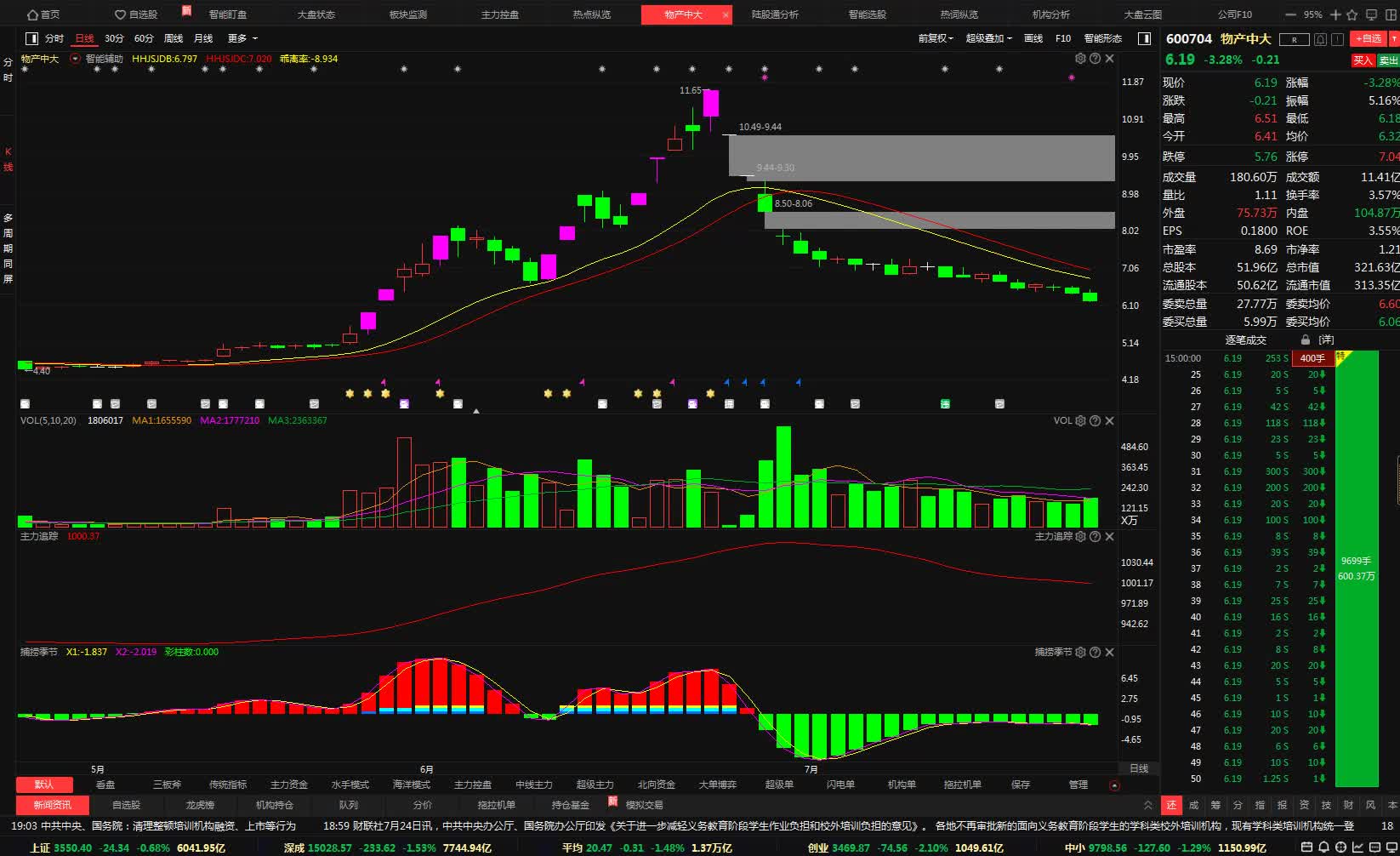Select the 30分 period tab

click(x=114, y=38)
